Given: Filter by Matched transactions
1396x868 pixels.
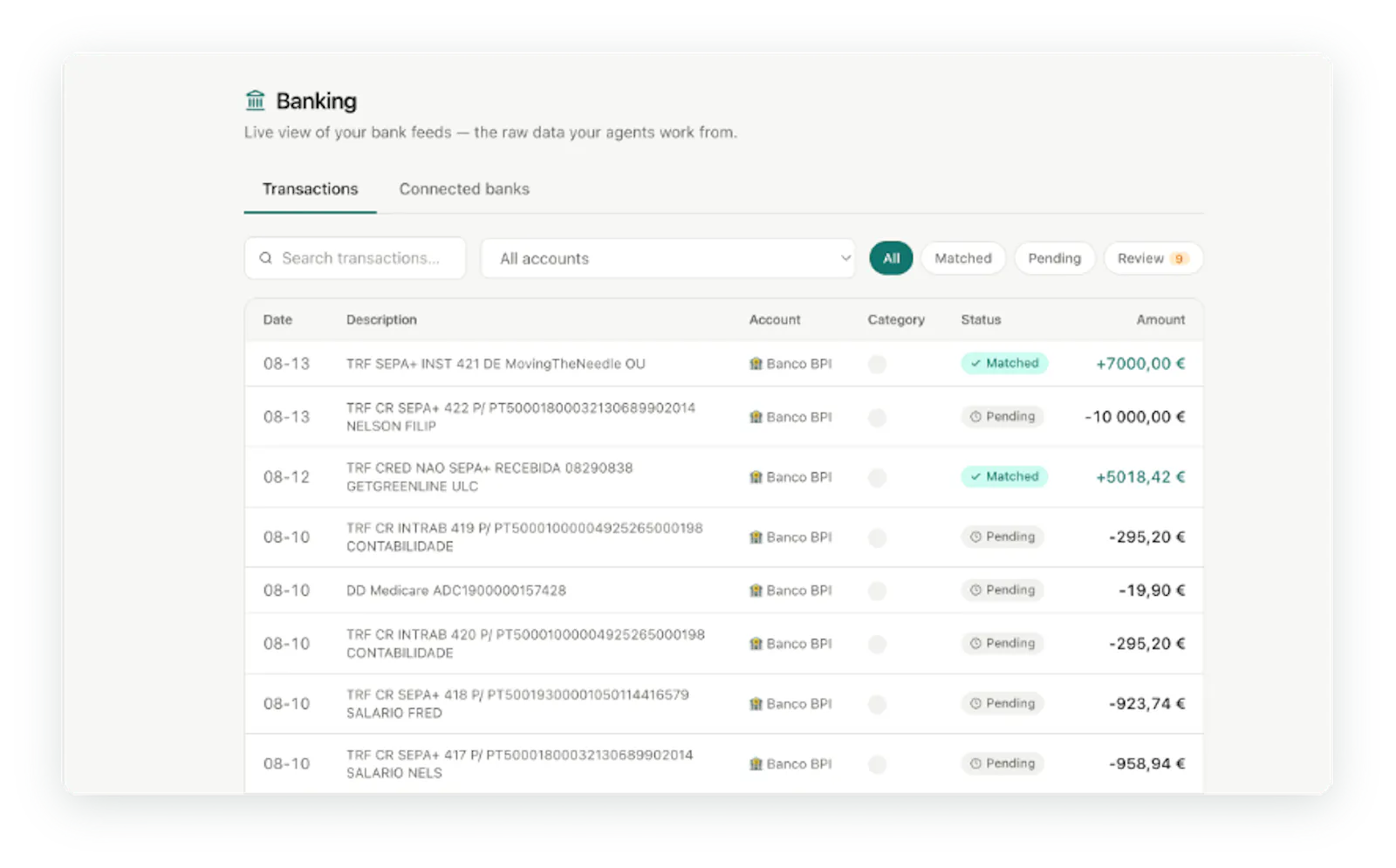Looking at the screenshot, I should (963, 258).
